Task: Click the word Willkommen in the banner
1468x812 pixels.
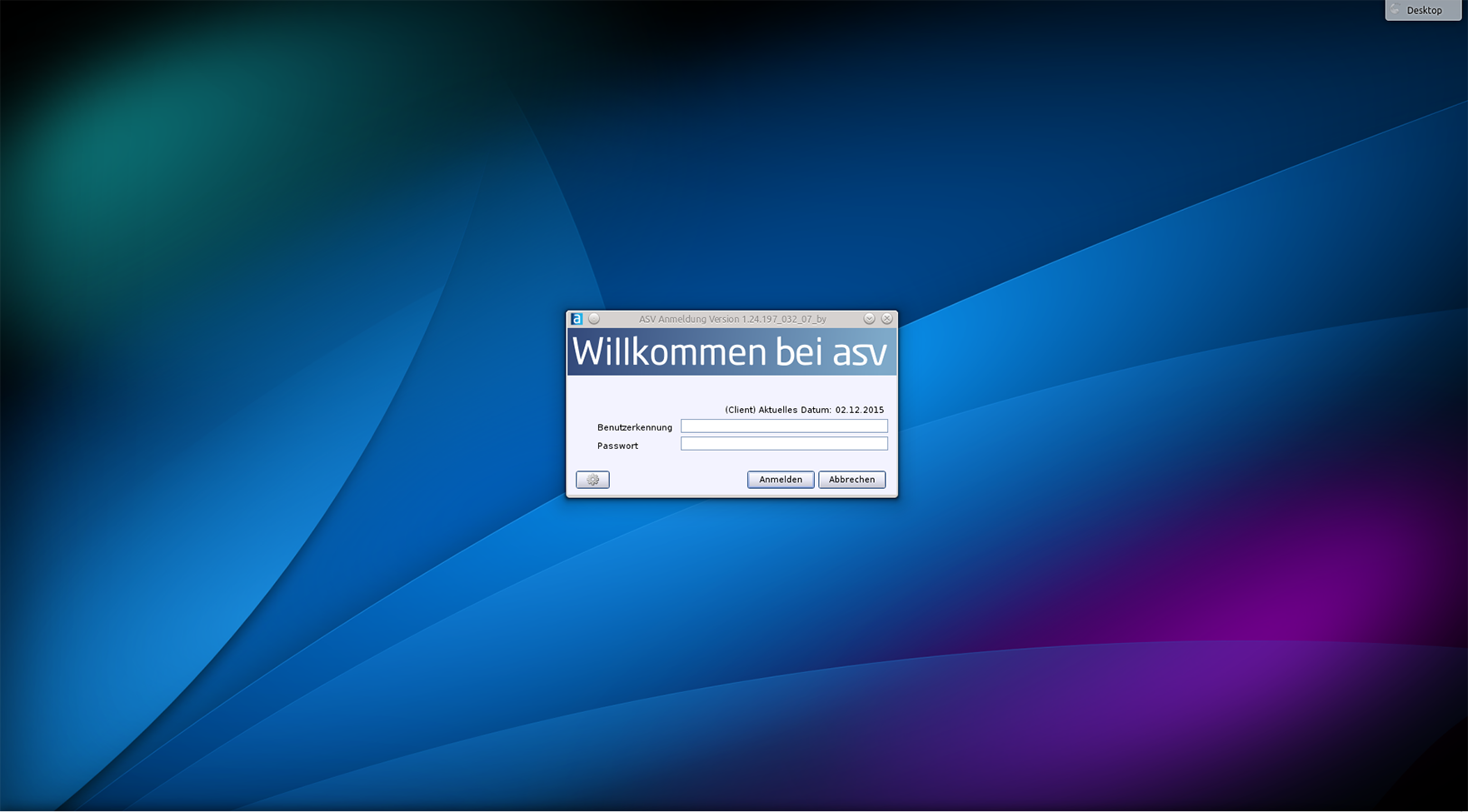Action: (669, 352)
